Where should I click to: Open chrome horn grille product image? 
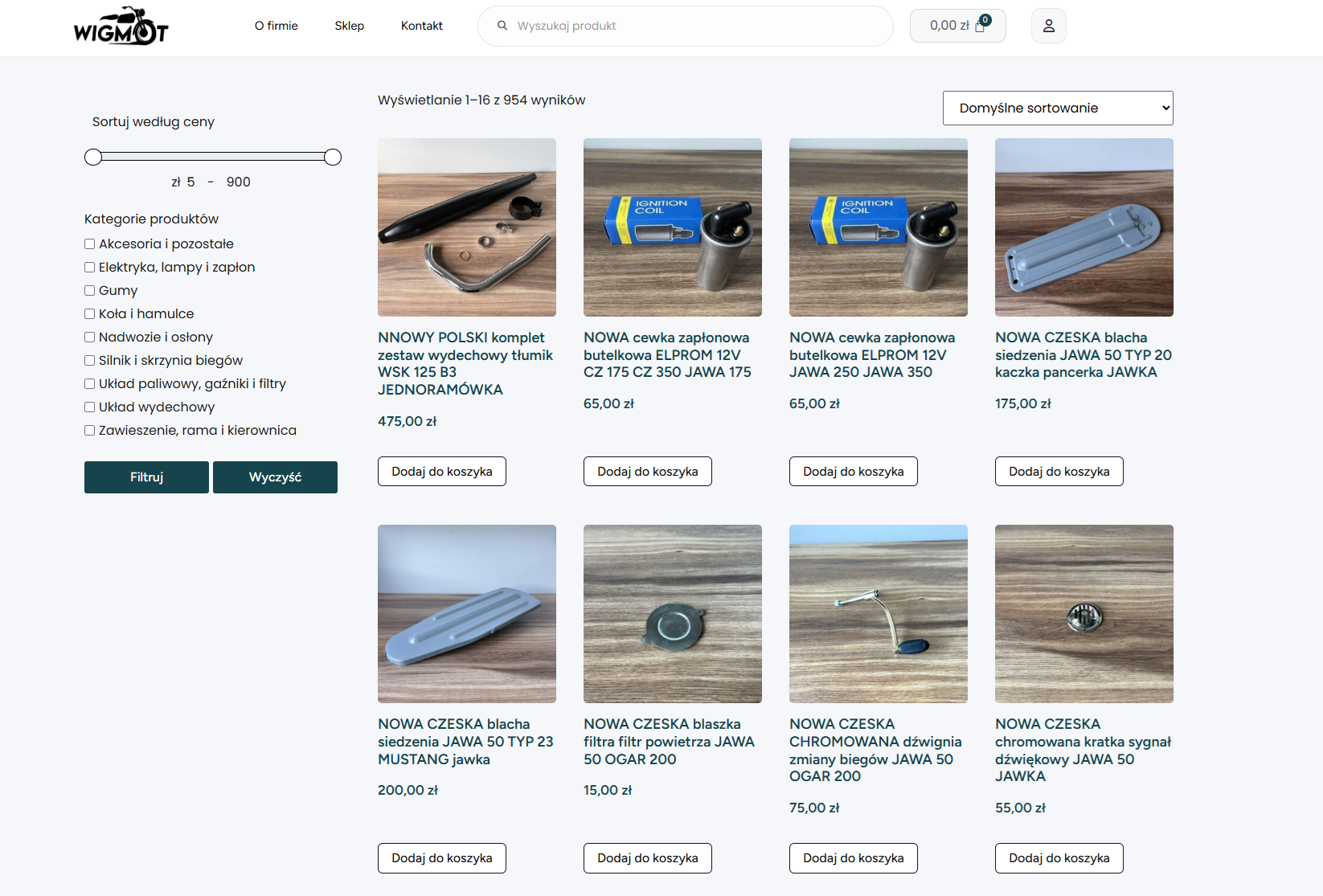tap(1083, 614)
